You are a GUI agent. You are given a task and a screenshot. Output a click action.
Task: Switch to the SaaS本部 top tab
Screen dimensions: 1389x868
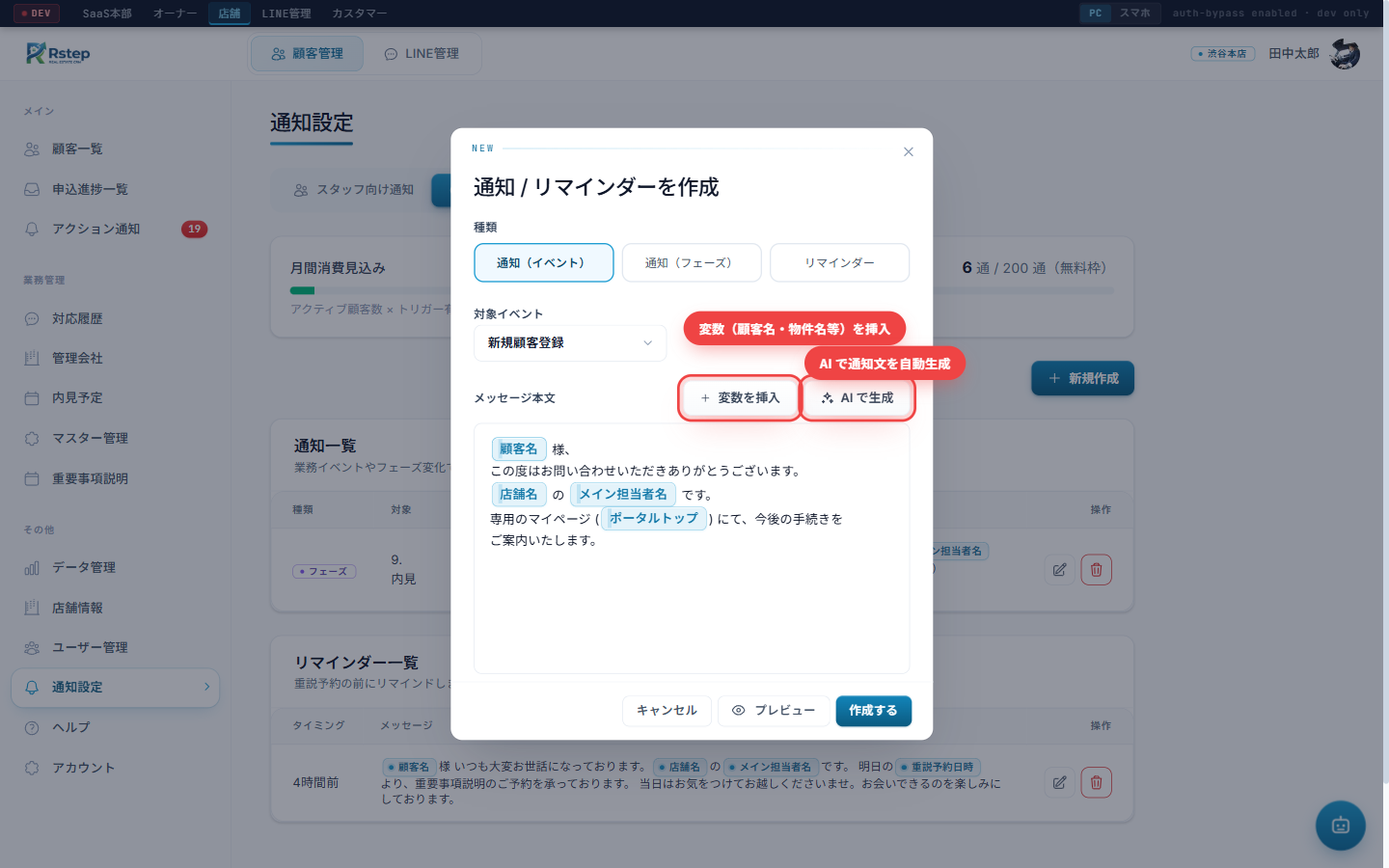pos(107,14)
